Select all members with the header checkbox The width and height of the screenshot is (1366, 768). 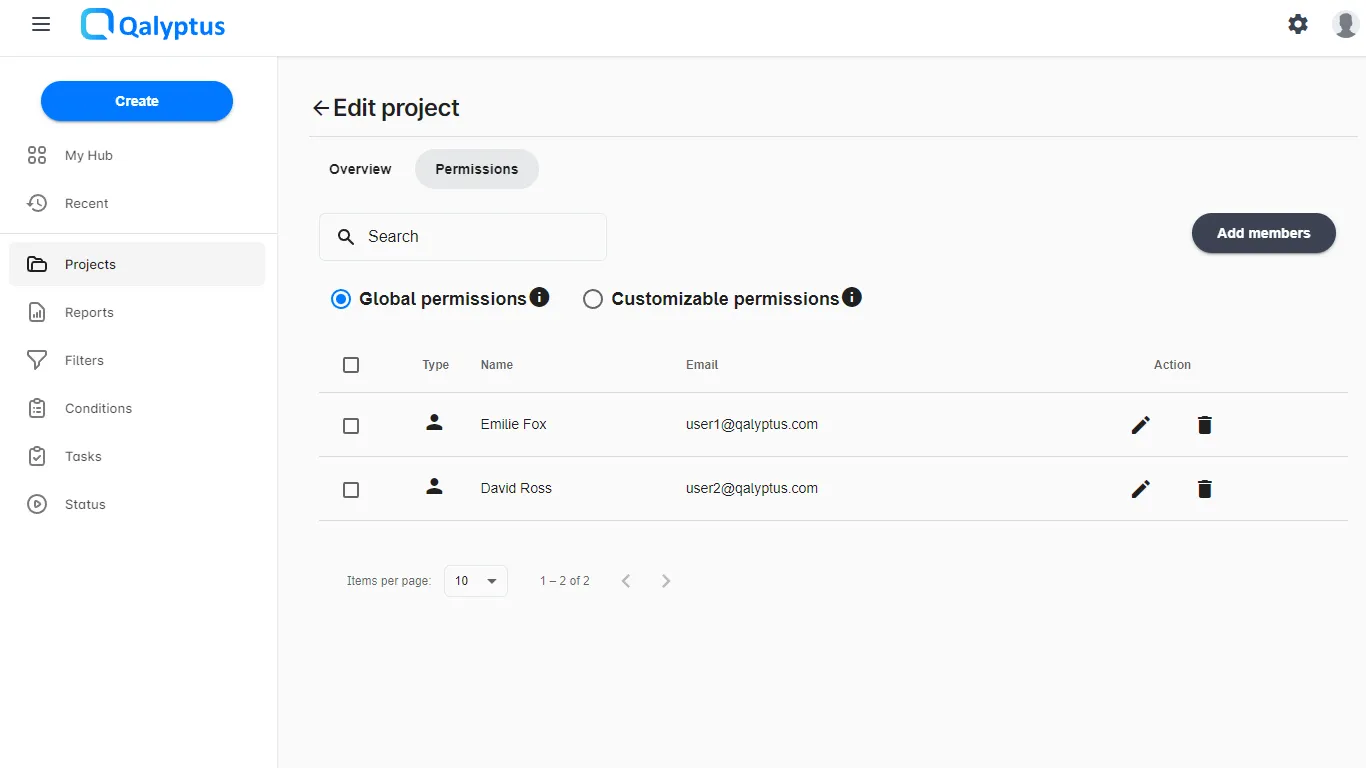pos(351,364)
